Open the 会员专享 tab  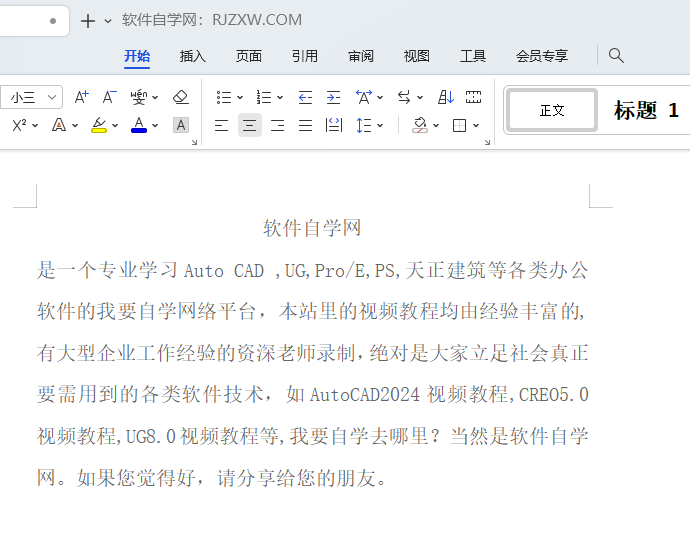(542, 56)
